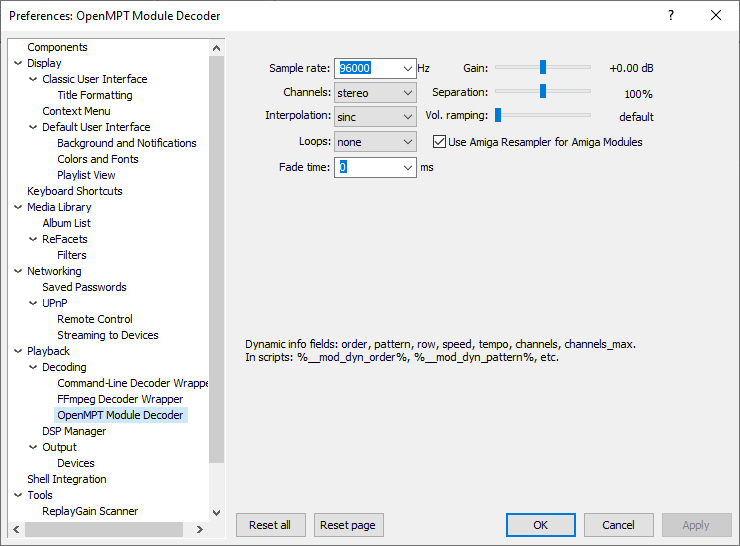Select FFmpeg Decoder Wrapper entry

click(120, 399)
